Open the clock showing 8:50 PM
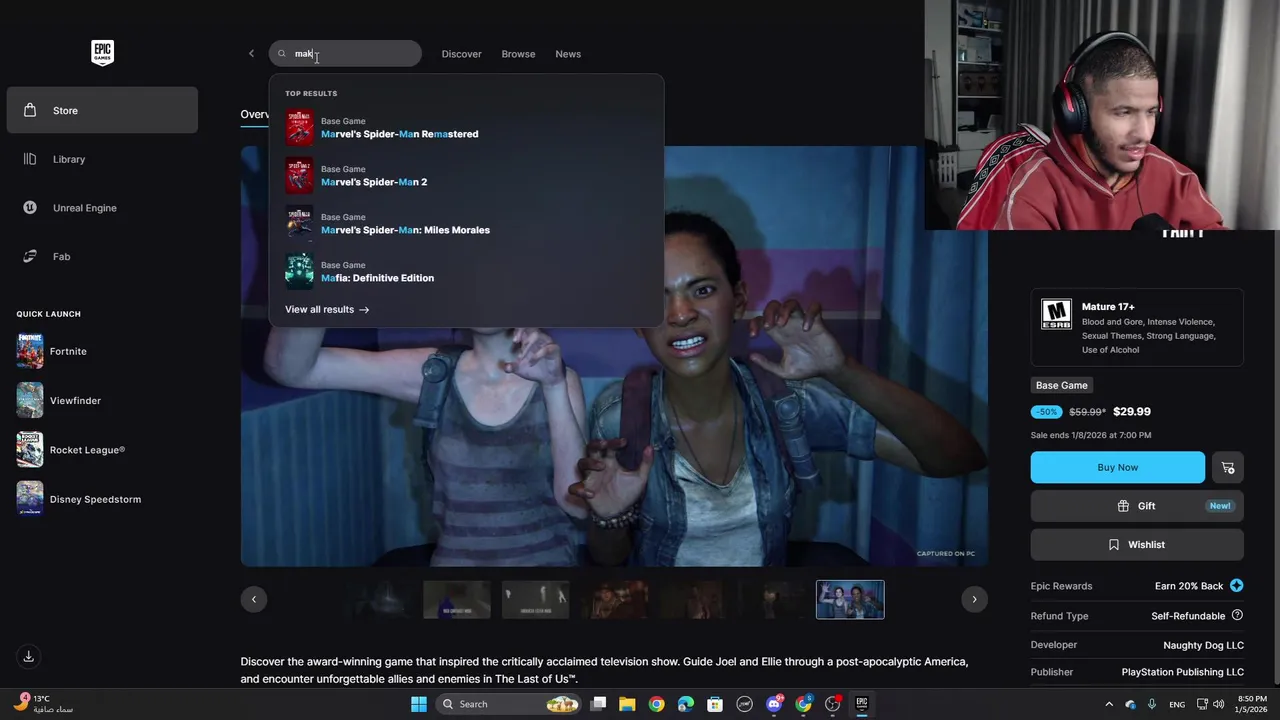Screen dimensions: 1280x720 [1252, 704]
